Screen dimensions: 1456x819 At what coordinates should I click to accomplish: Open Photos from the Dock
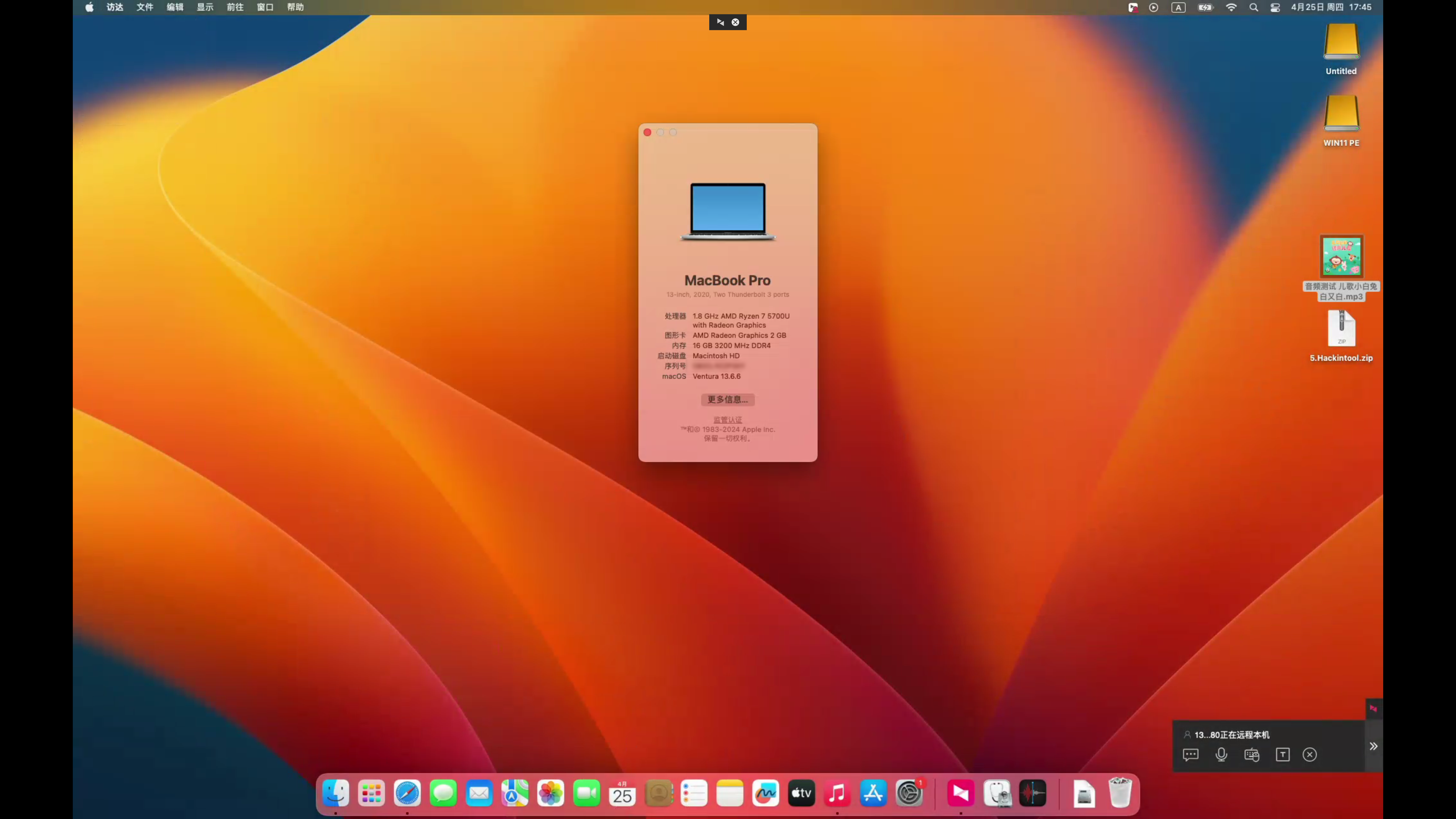(x=551, y=793)
